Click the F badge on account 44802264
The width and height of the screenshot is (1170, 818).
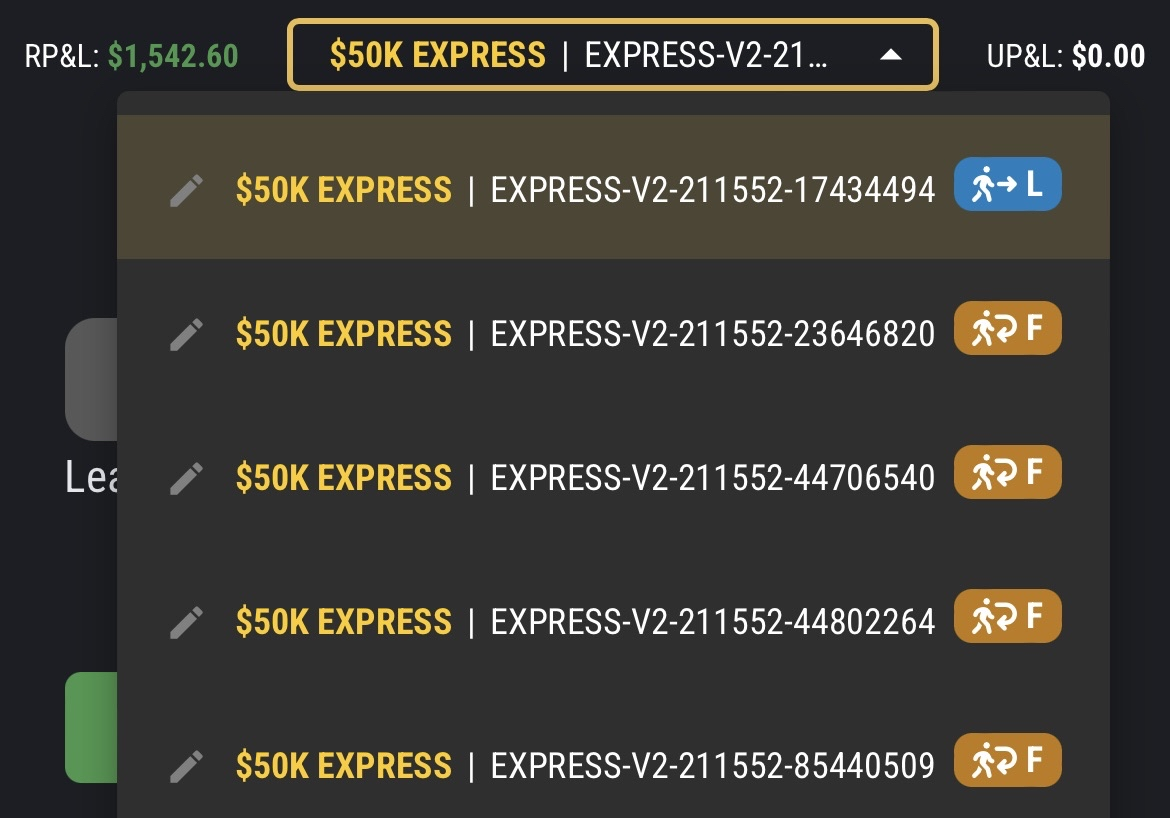click(x=1007, y=617)
